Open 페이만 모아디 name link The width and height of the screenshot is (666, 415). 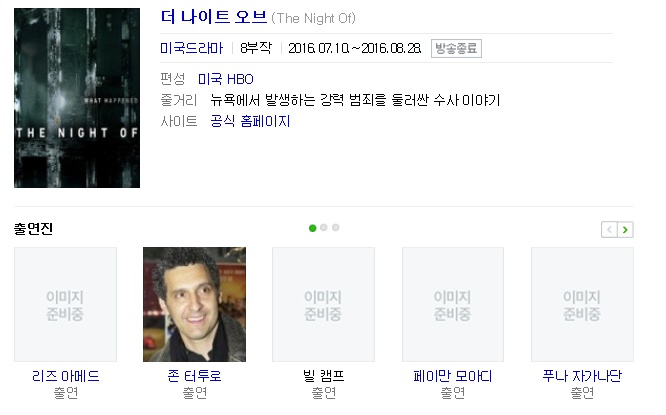coord(453,376)
